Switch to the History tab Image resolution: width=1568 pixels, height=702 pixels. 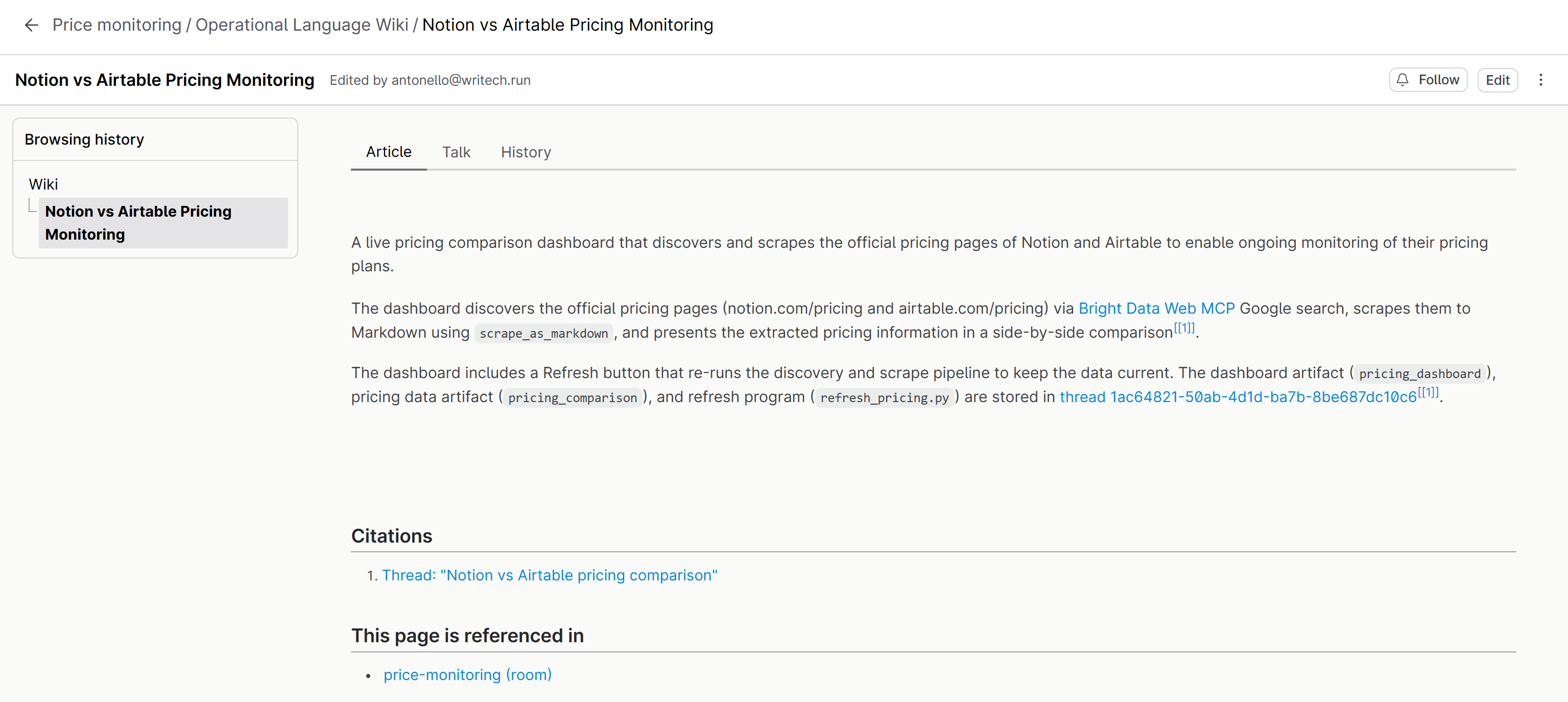(x=525, y=152)
